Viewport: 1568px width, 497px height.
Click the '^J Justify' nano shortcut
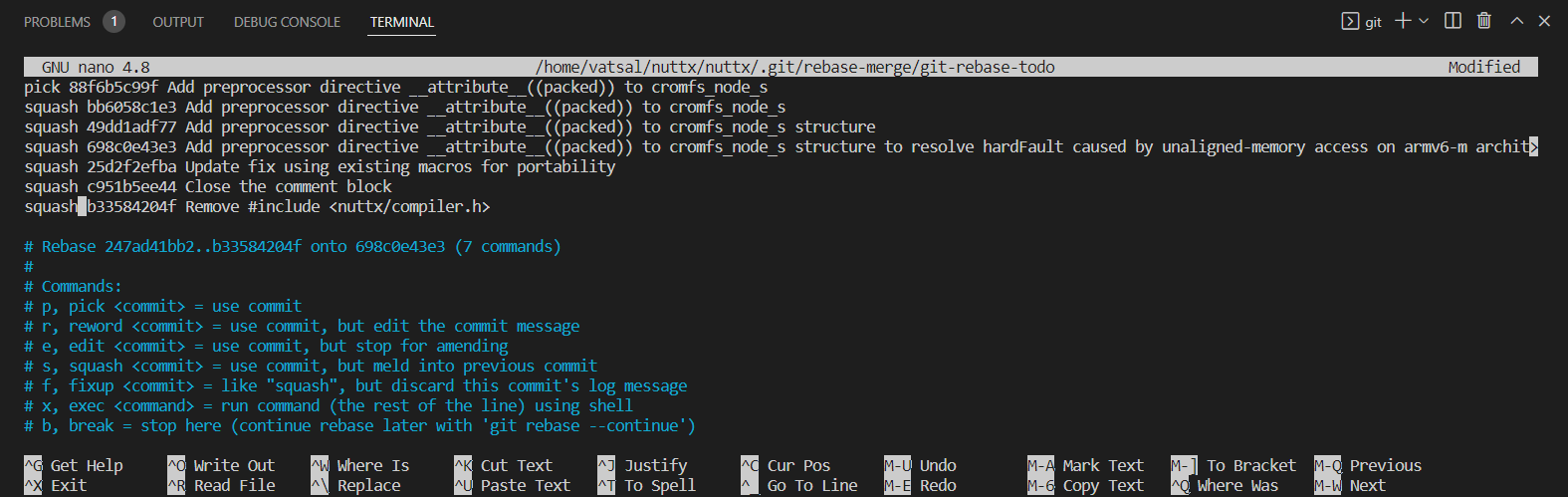point(642,465)
